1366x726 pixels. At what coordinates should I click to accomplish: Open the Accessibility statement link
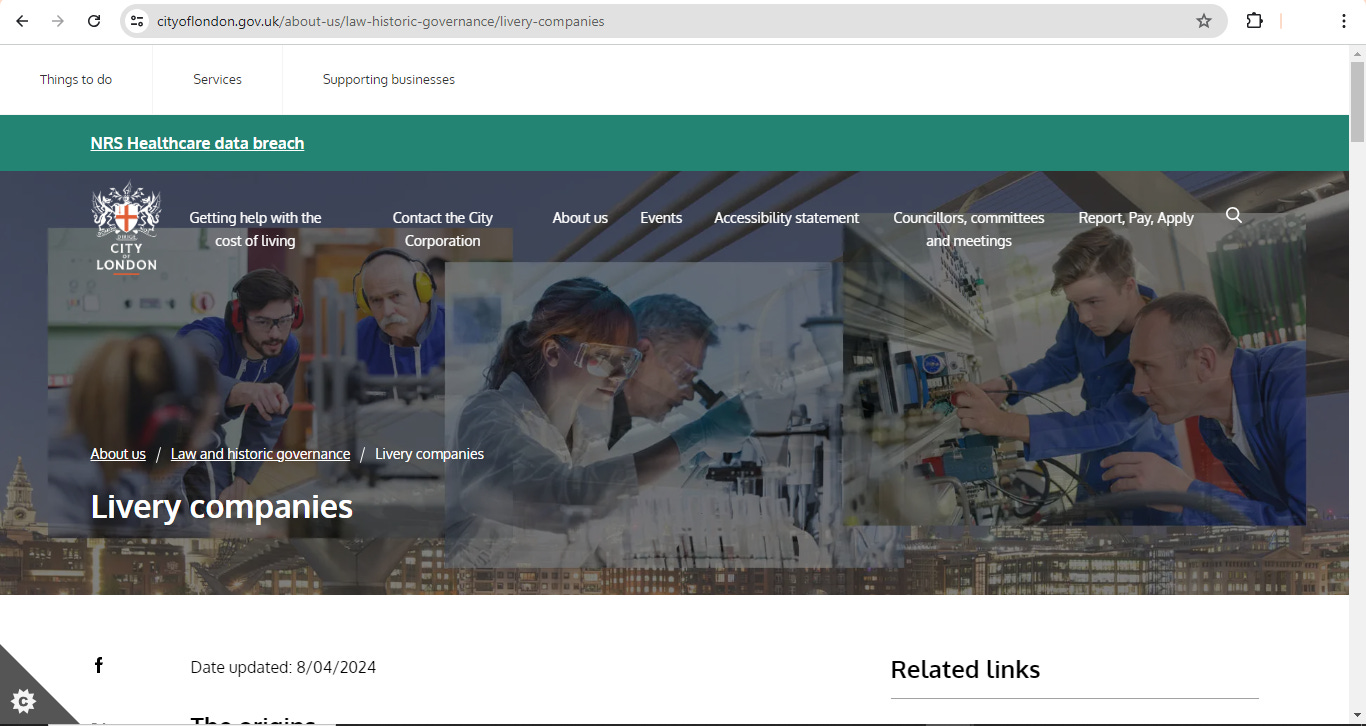tap(786, 217)
